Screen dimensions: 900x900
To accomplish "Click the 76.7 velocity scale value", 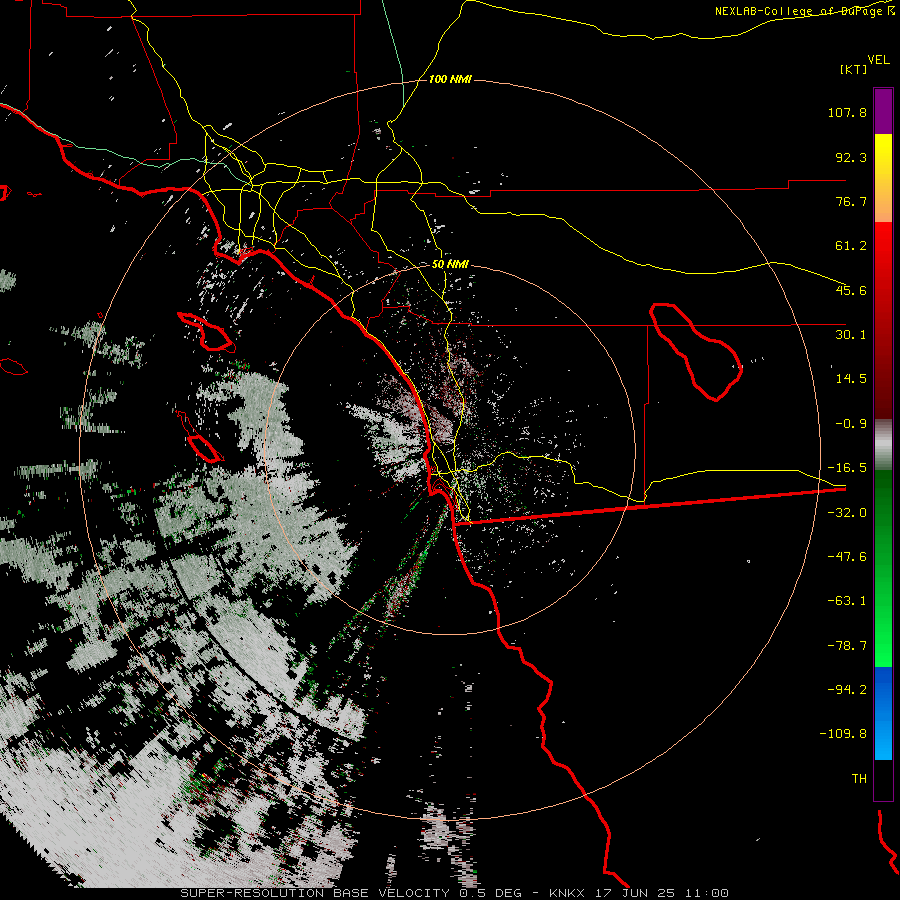I will (x=851, y=201).
